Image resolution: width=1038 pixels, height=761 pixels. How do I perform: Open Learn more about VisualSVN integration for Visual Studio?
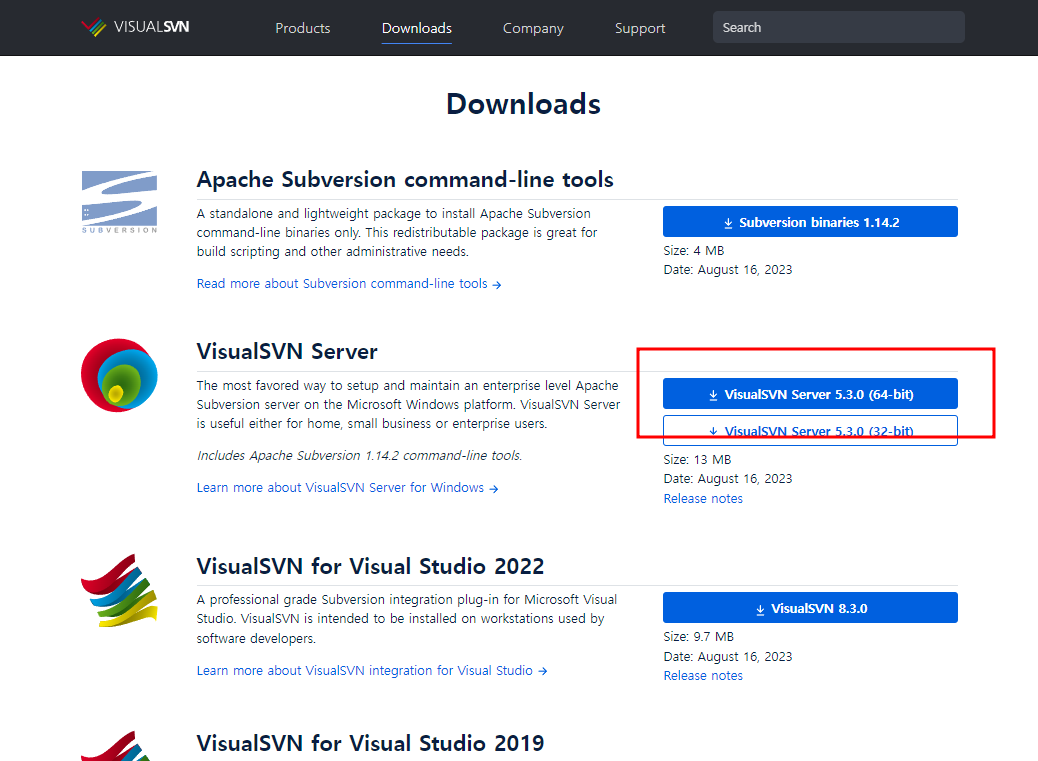(372, 671)
